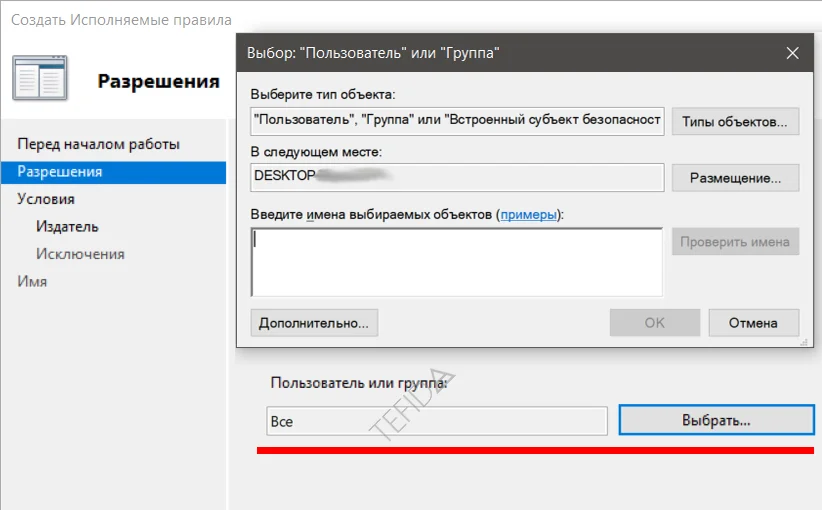822x510 pixels.
Task: Confirm the selection with OK
Action: (654, 323)
